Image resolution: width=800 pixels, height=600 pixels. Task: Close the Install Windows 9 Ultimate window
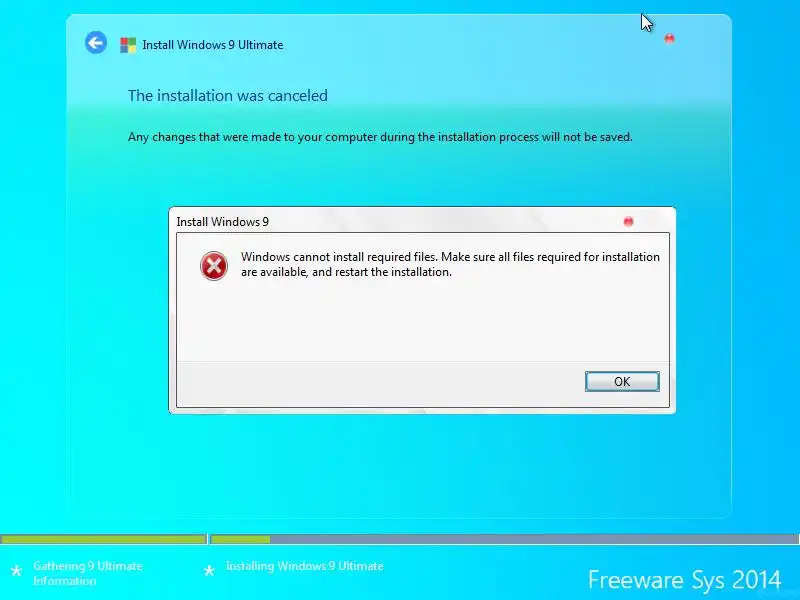(669, 38)
